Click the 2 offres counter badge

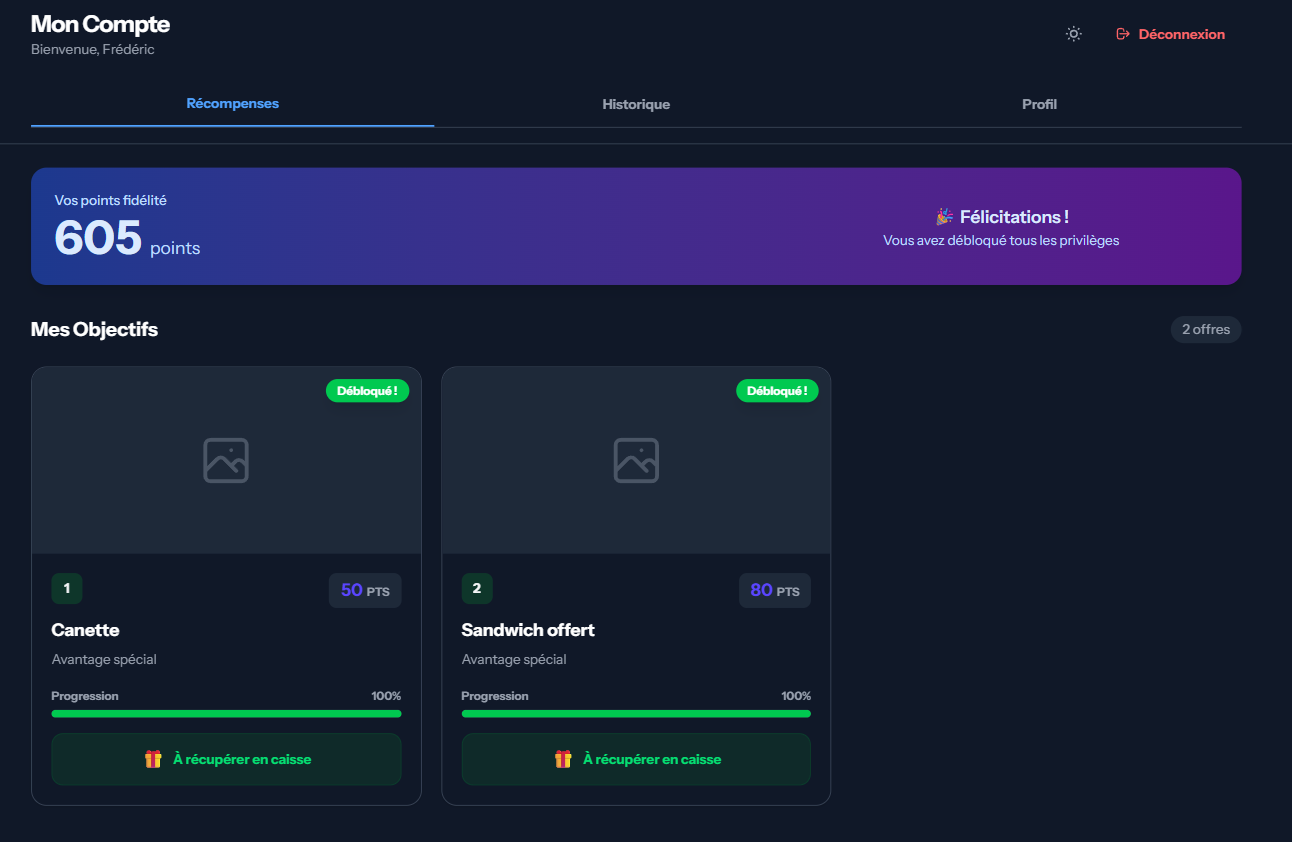[1206, 329]
